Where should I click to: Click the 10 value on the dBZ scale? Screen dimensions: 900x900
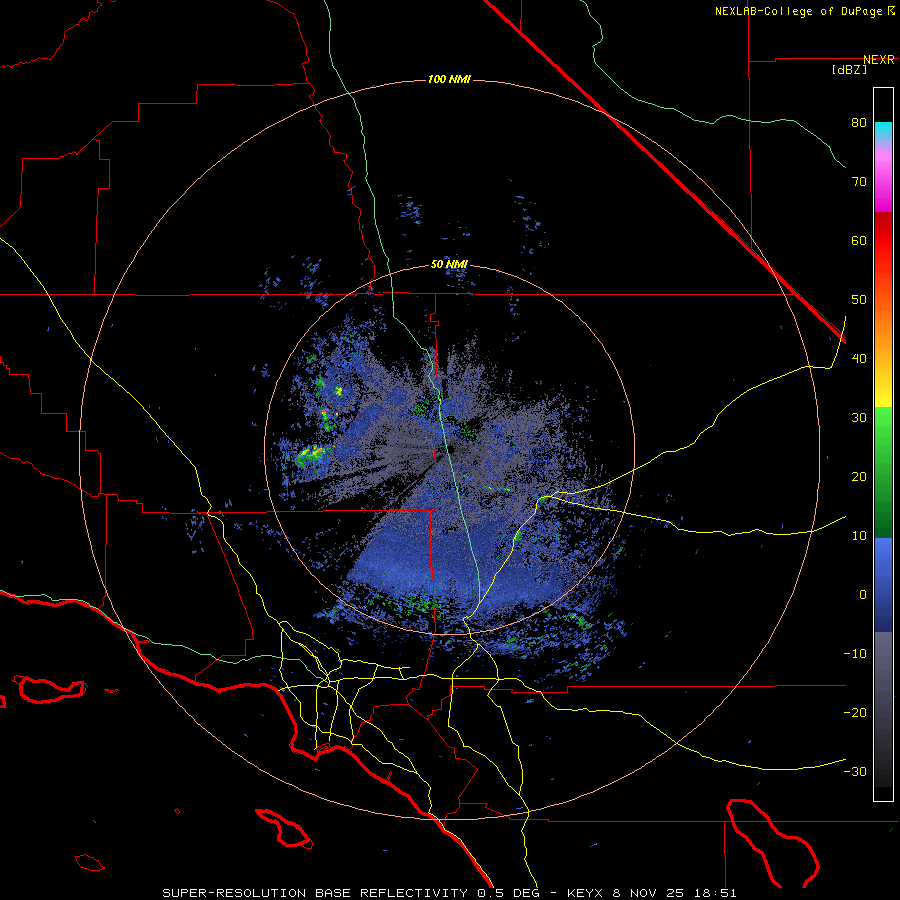pos(859,536)
